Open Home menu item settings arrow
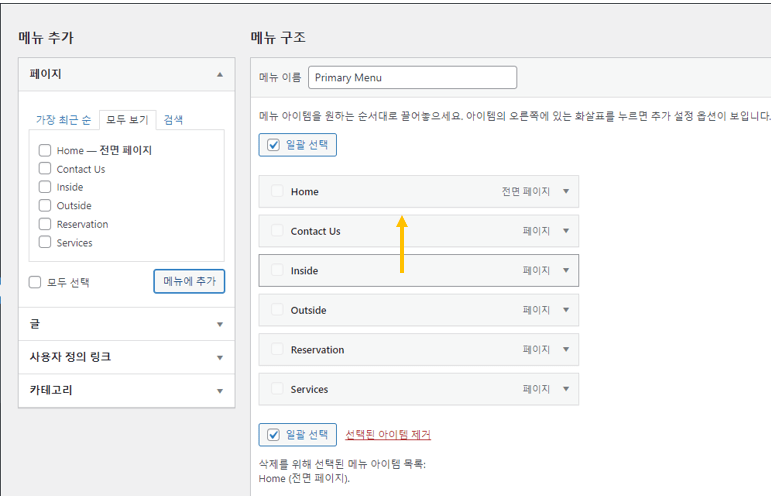 point(566,191)
